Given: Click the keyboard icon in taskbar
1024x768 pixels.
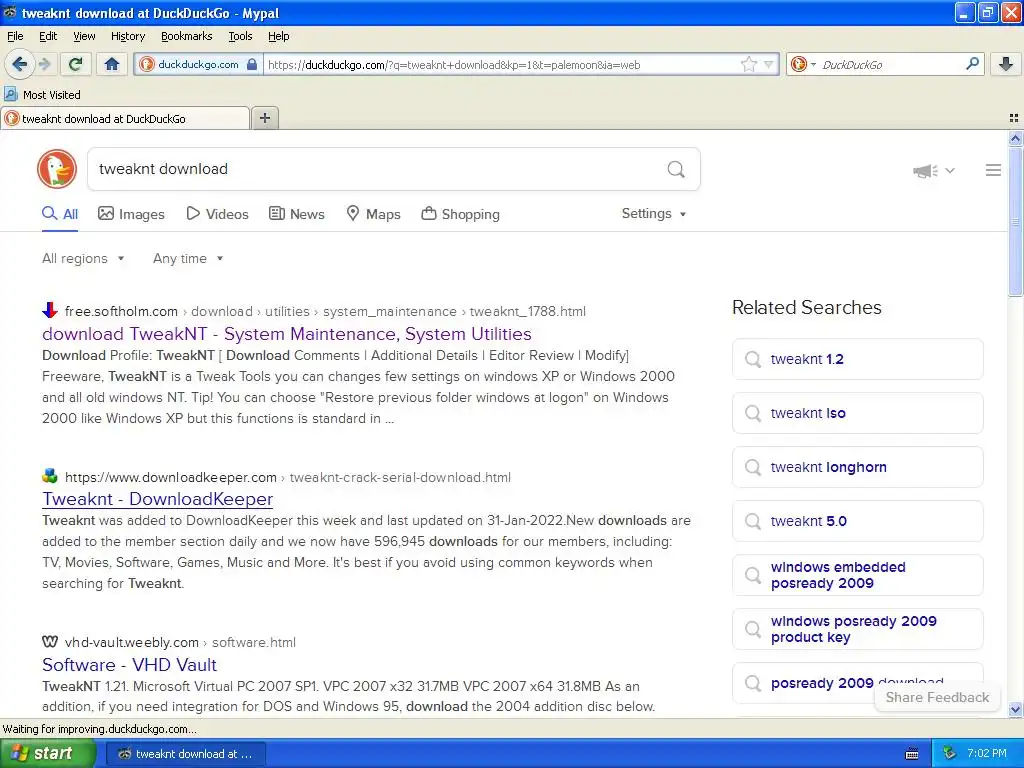Looking at the screenshot, I should pyautogui.click(x=912, y=754).
